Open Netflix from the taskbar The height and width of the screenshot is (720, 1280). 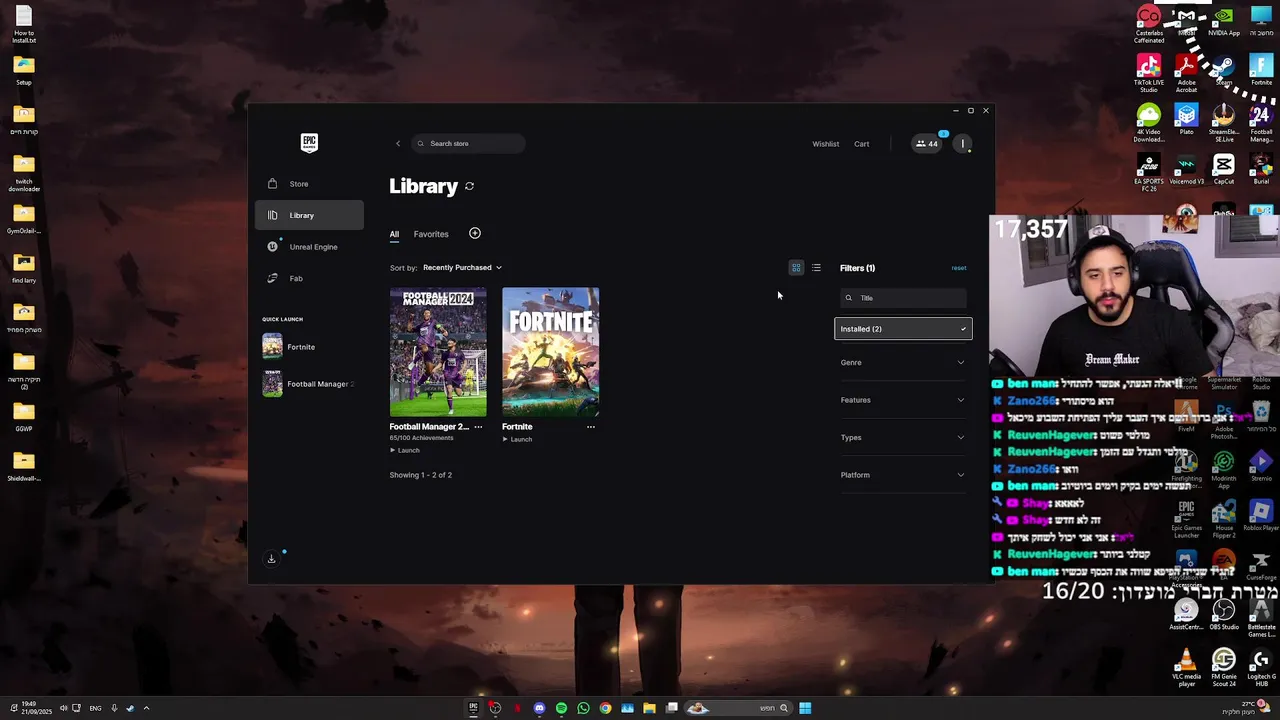click(x=517, y=708)
